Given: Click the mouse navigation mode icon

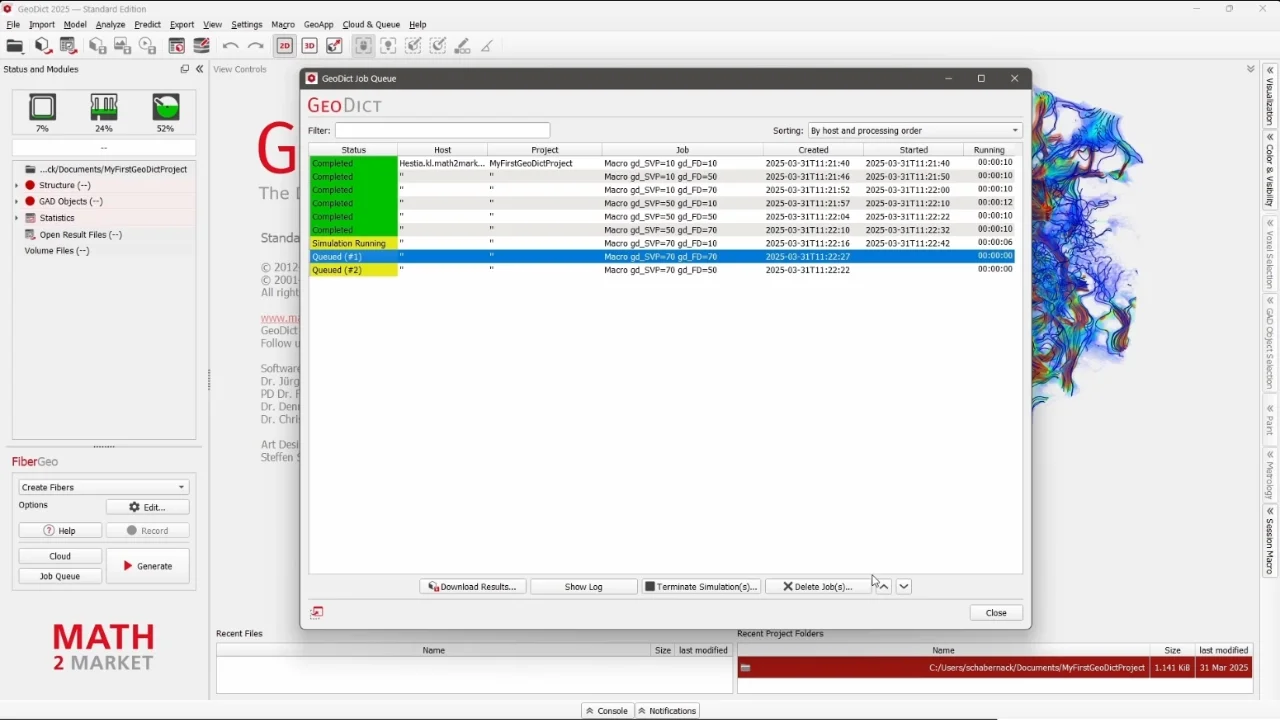Looking at the screenshot, I should 364,46.
